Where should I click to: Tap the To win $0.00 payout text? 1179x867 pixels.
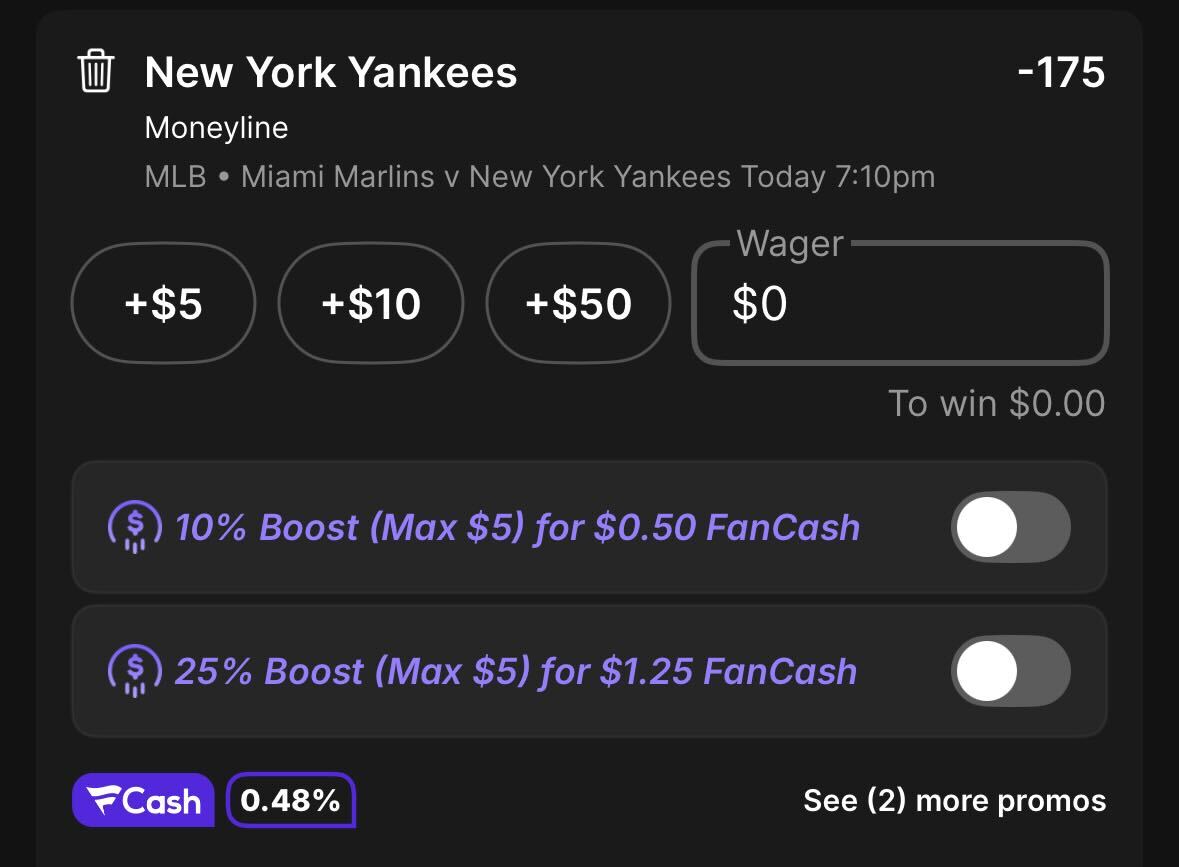996,403
